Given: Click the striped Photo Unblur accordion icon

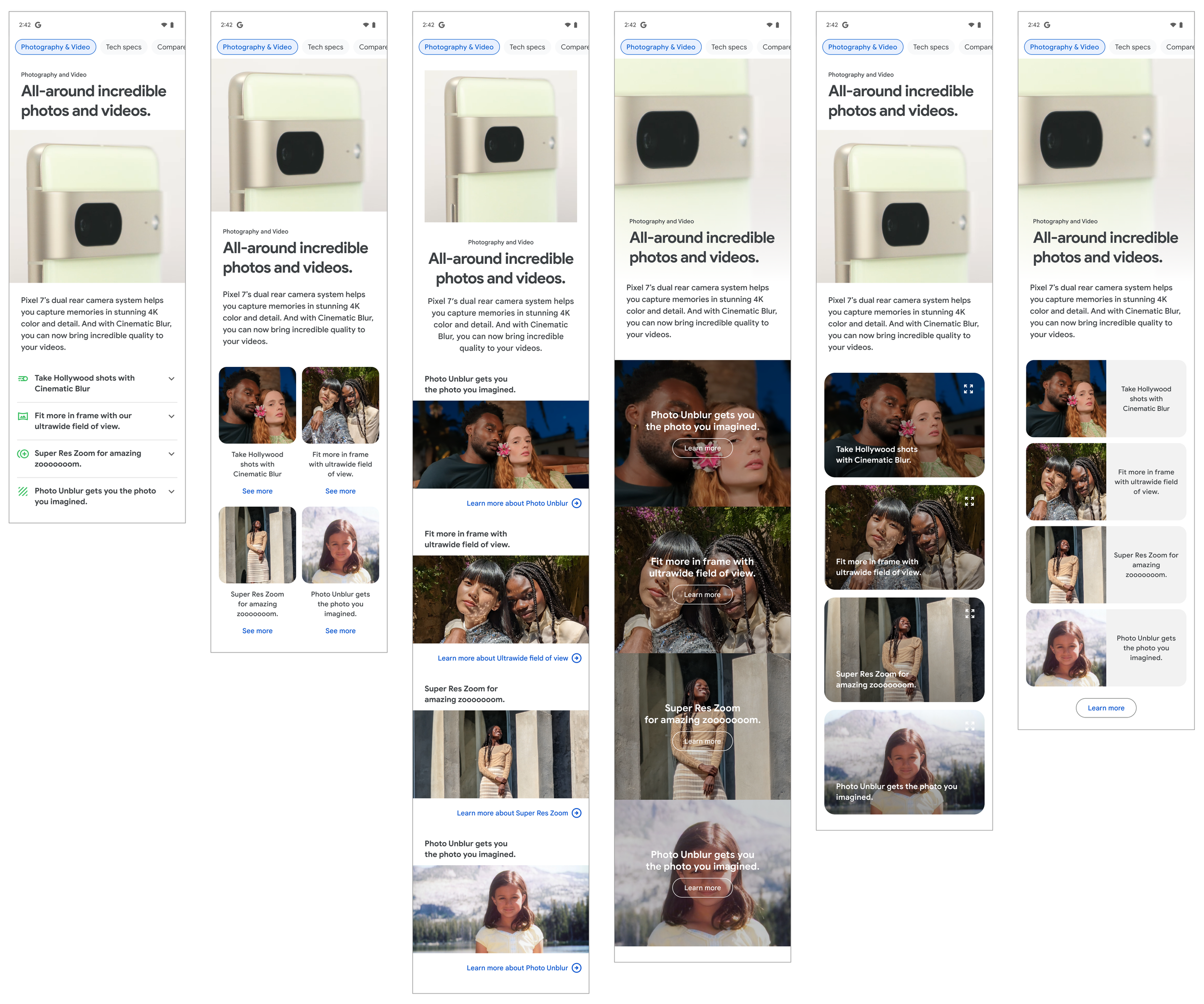Looking at the screenshot, I should click(23, 491).
